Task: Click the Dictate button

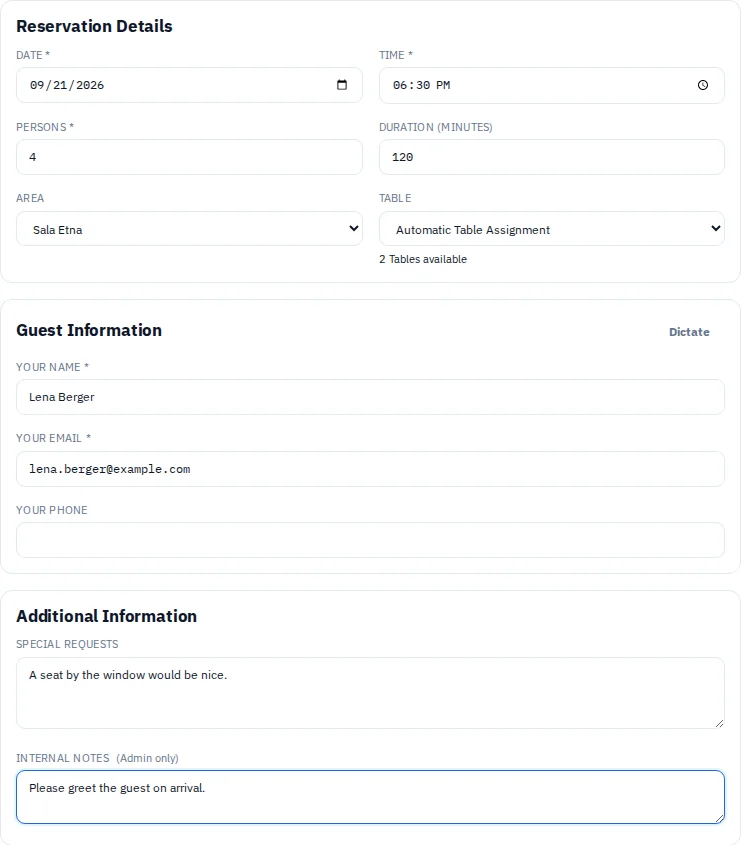Action: [689, 332]
